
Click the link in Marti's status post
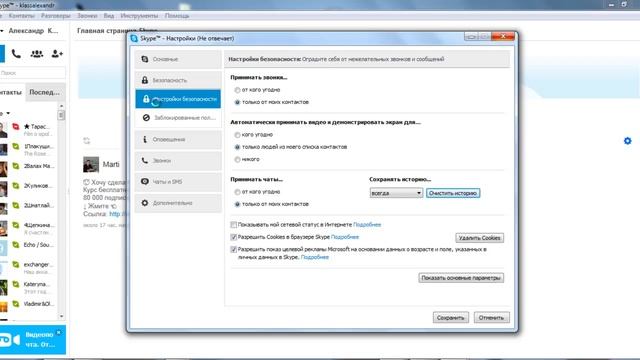(x=119, y=214)
